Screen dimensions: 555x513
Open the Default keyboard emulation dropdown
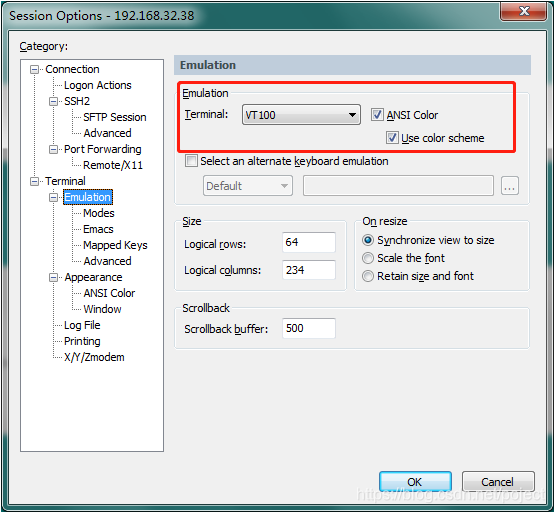click(x=248, y=186)
